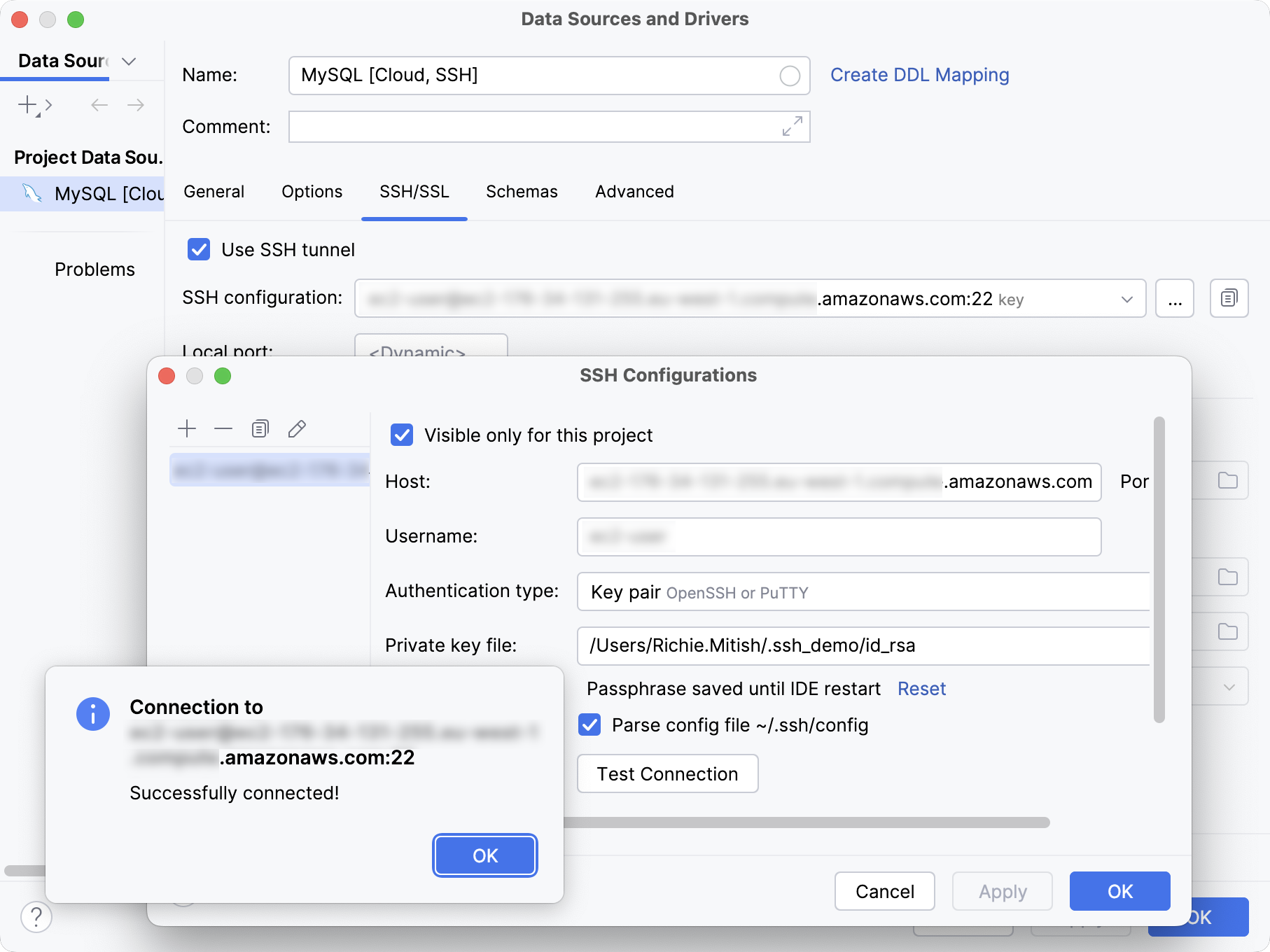Navigate back using the left arrow icon

(x=99, y=105)
